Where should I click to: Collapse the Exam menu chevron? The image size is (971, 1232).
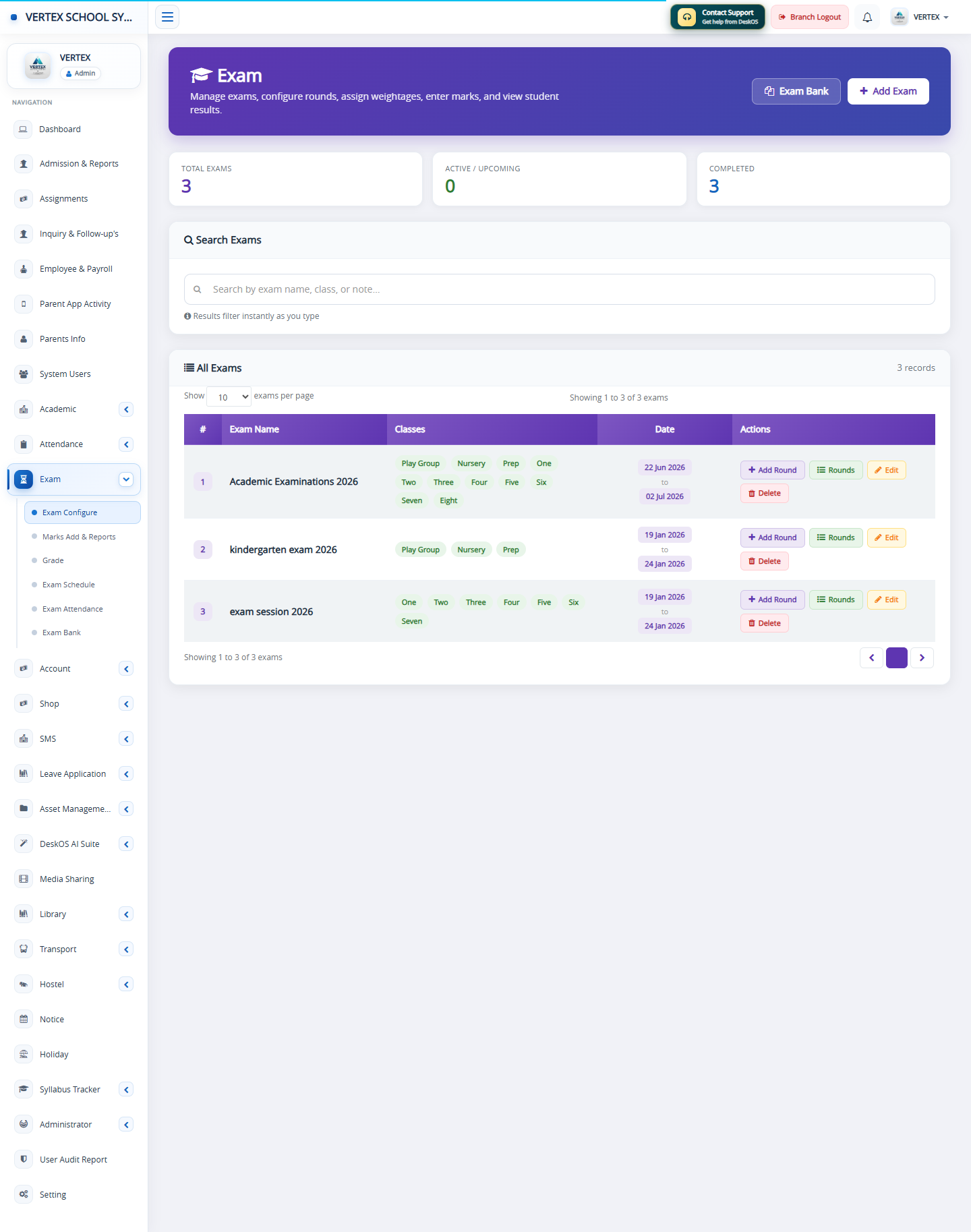tap(126, 479)
